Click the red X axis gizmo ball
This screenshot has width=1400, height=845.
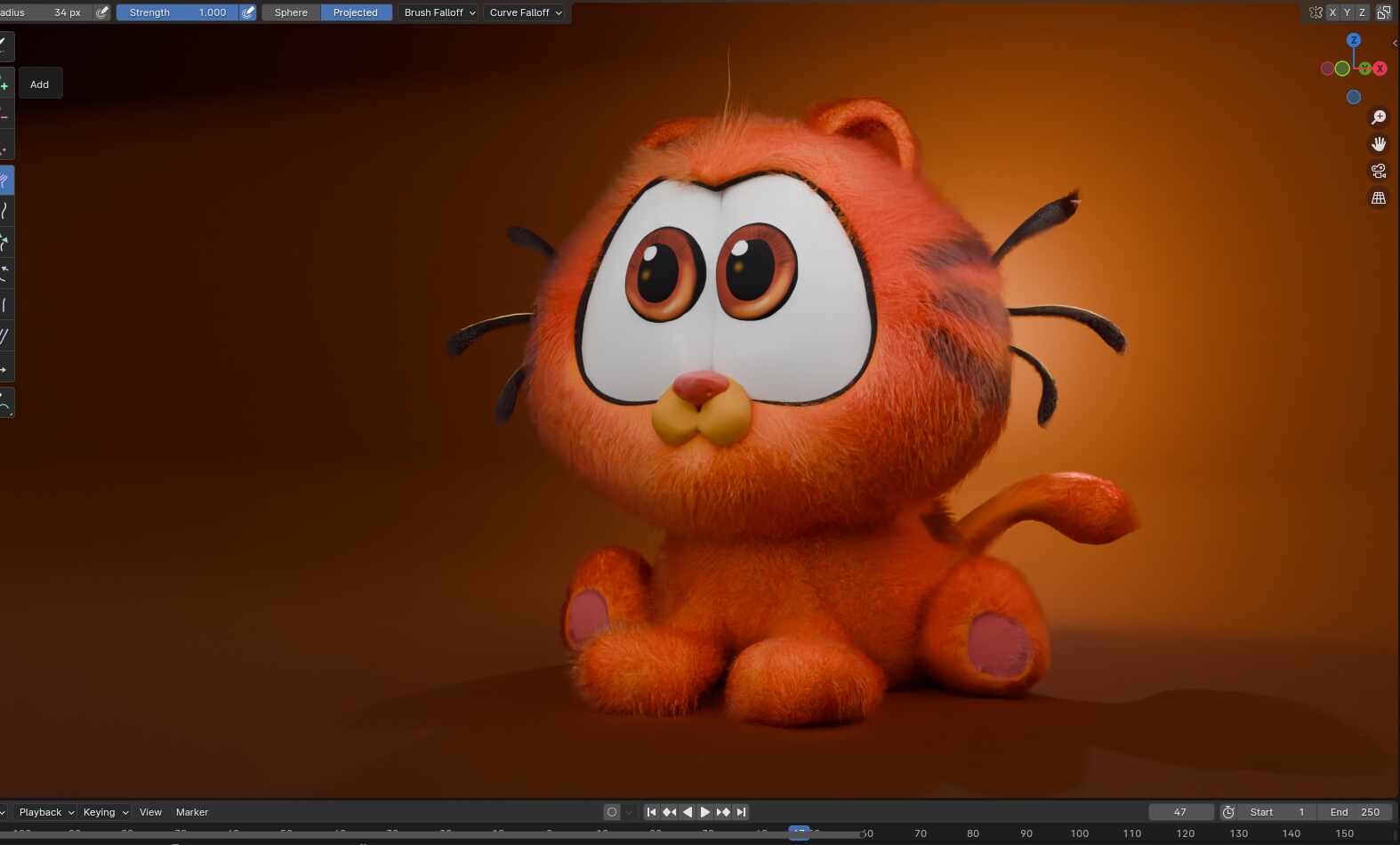(x=1380, y=68)
